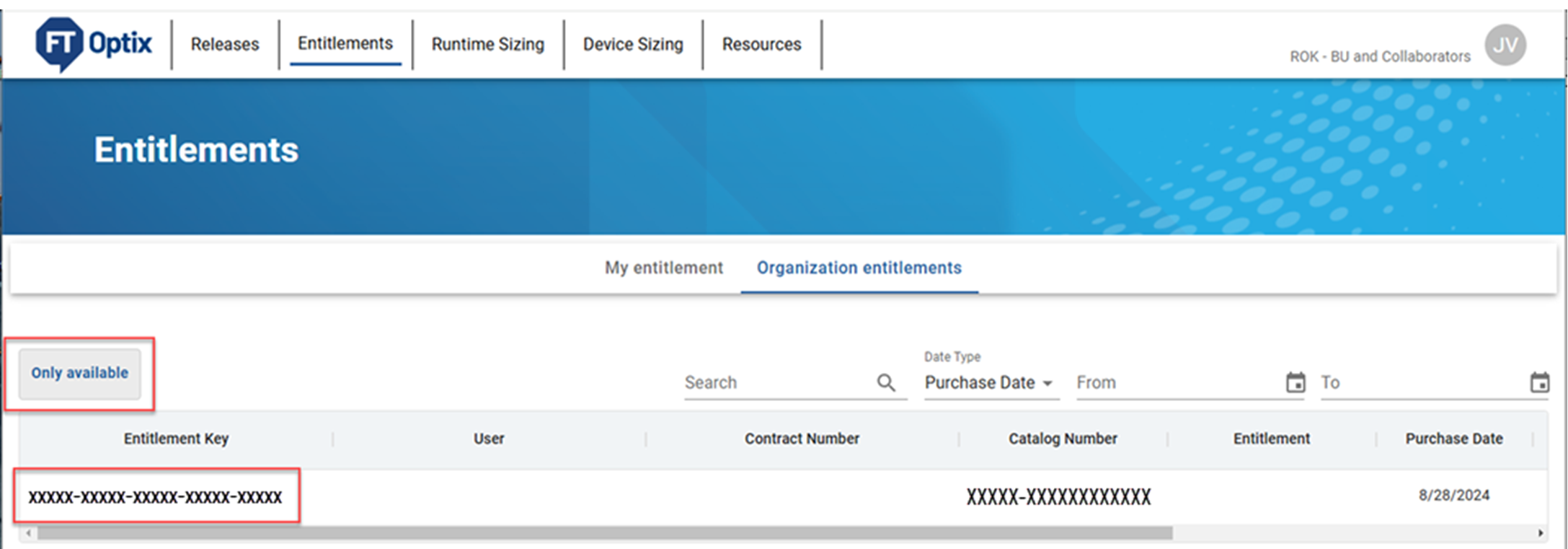Open the From date calendar picker
The image size is (1568, 549).
point(1295,382)
